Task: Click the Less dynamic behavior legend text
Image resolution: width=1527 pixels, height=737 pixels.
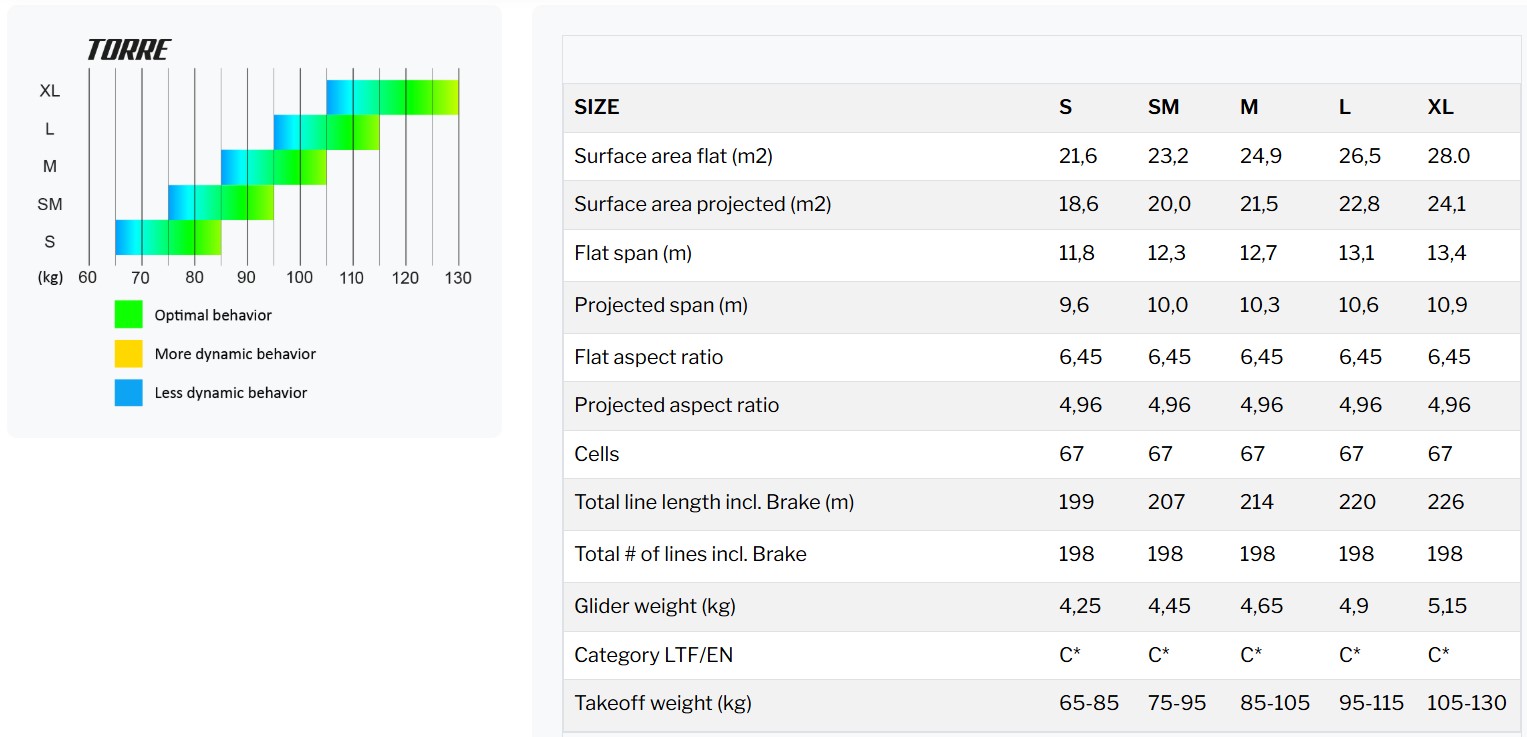Action: (231, 393)
